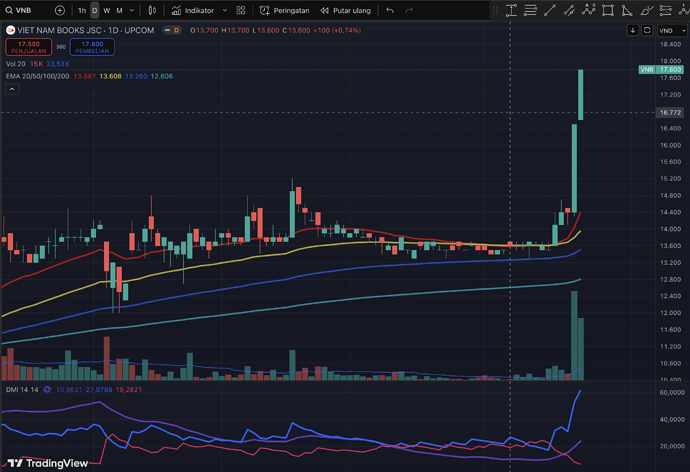Select the Vol 20 indicator legend
690x472 pixels.
point(16,64)
